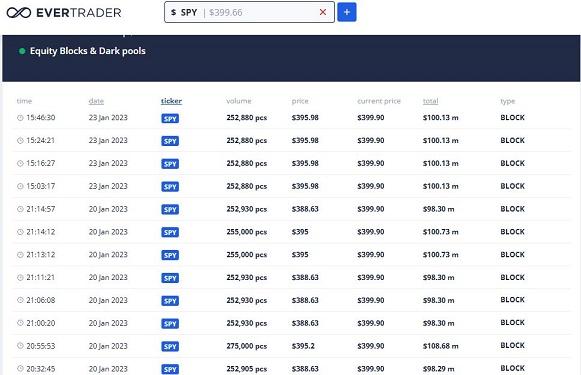
Task: Select $395.98 price in the 15:03:17 row
Action: (x=305, y=186)
